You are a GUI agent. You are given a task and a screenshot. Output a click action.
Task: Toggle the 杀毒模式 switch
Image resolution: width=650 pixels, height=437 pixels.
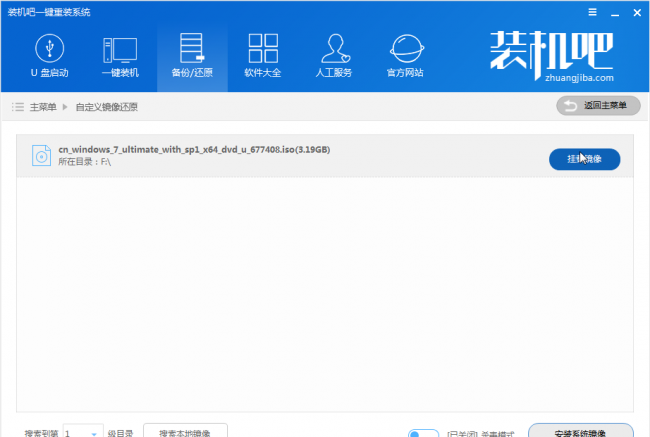(423, 433)
